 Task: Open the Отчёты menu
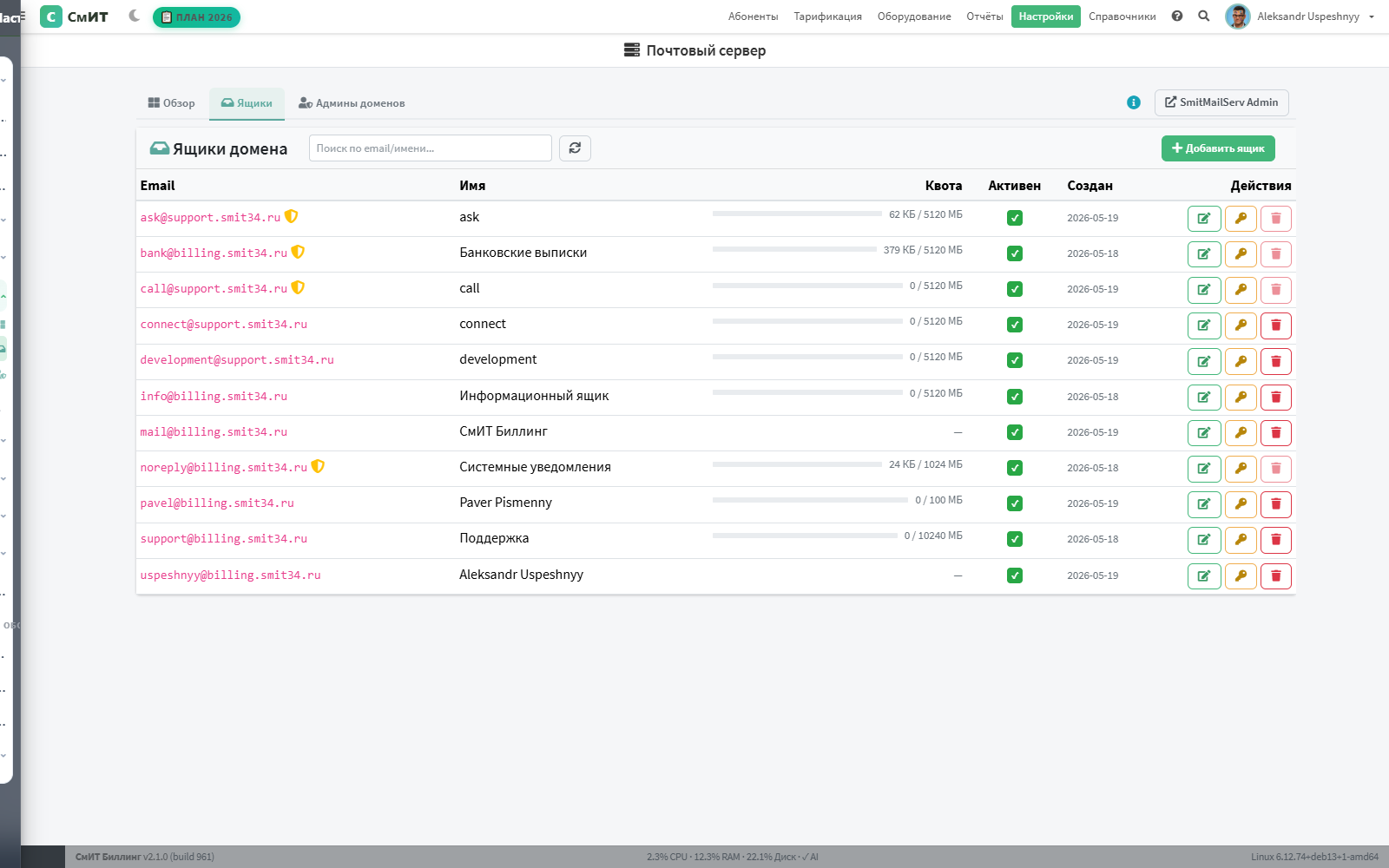pyautogui.click(x=984, y=16)
